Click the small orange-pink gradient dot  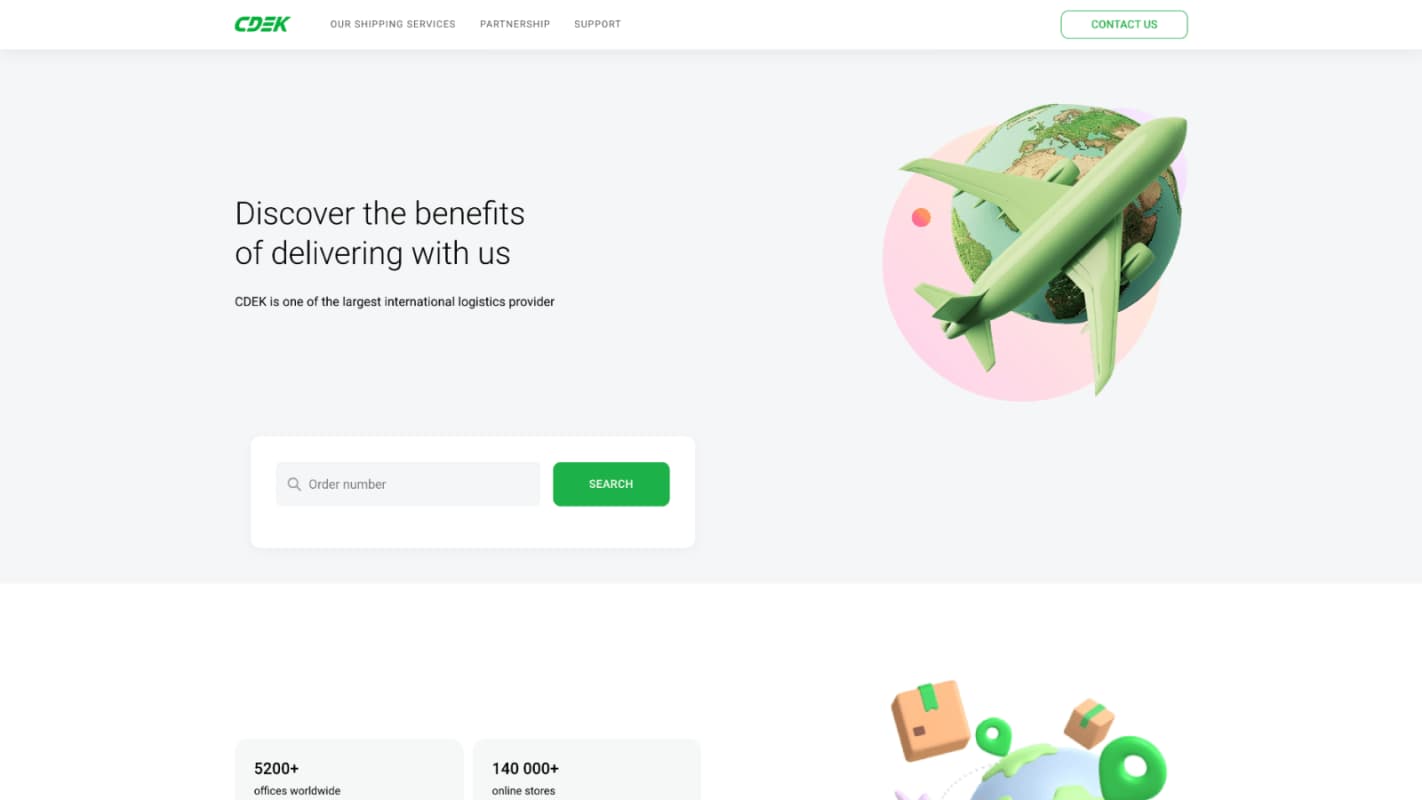pos(921,217)
